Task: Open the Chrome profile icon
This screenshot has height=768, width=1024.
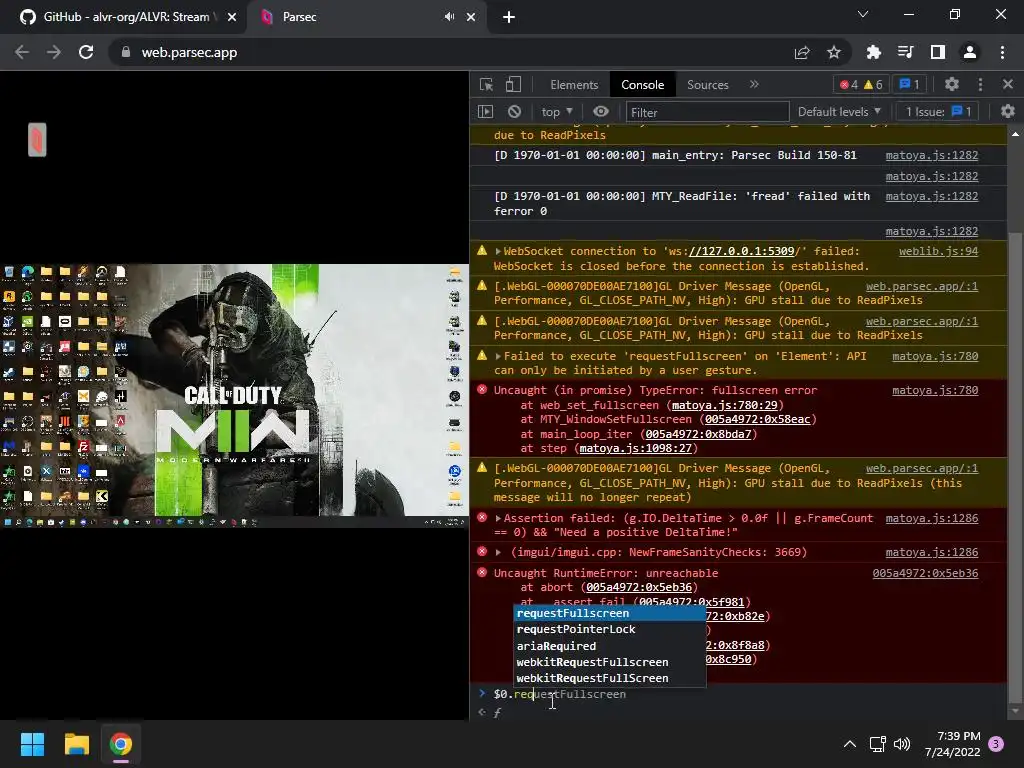Action: point(970,52)
